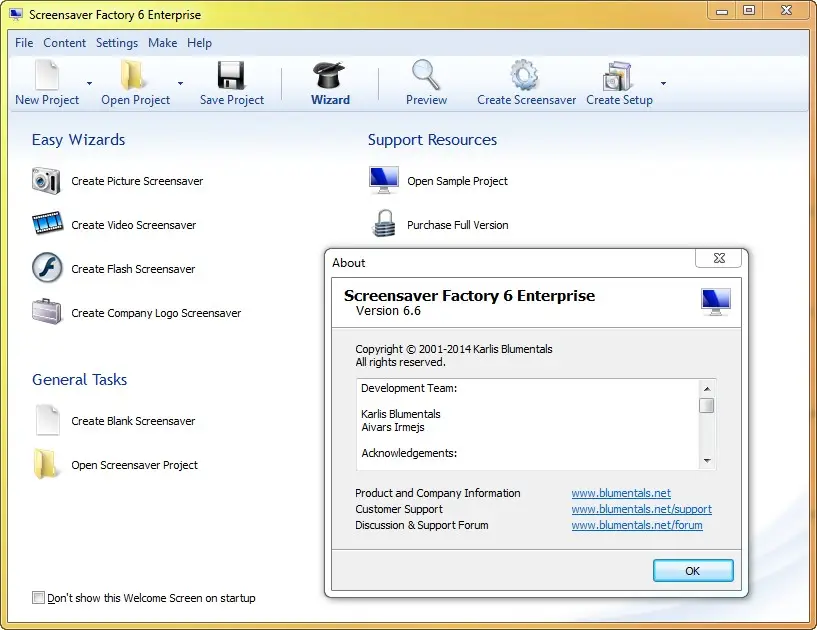This screenshot has height=630, width=817.
Task: Open the Settings menu
Action: 117,43
